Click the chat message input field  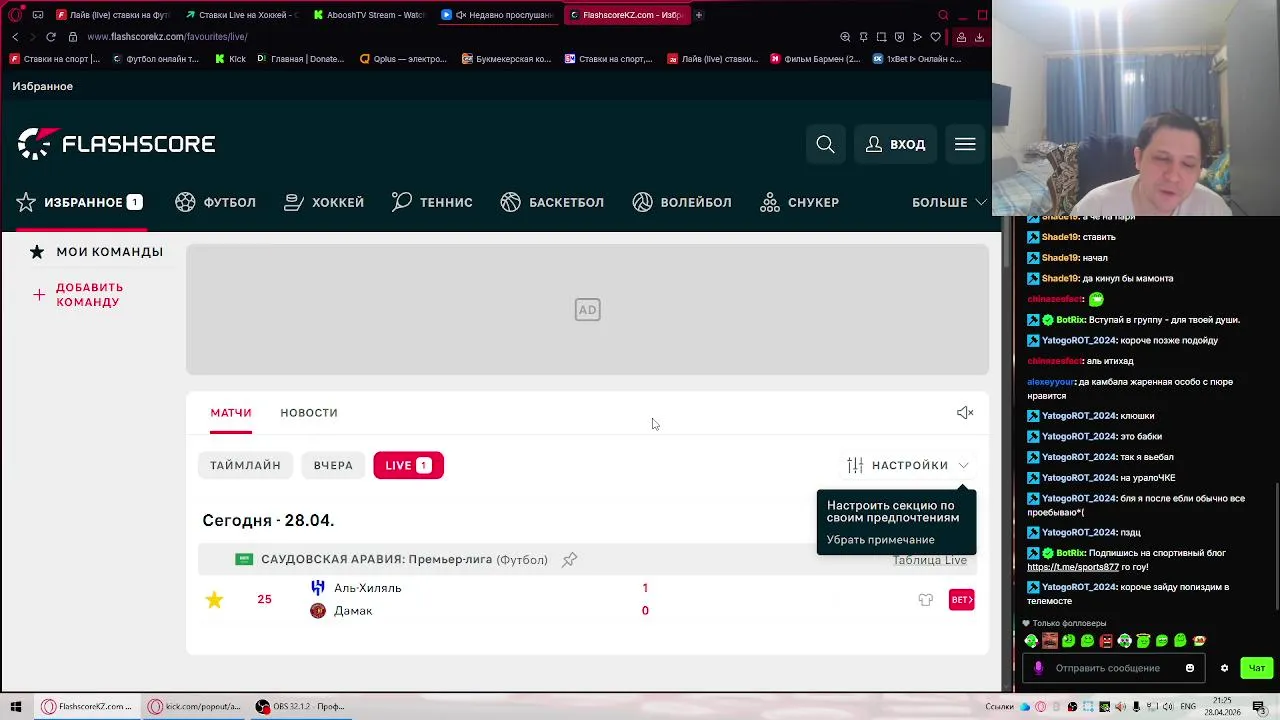tap(1112, 668)
